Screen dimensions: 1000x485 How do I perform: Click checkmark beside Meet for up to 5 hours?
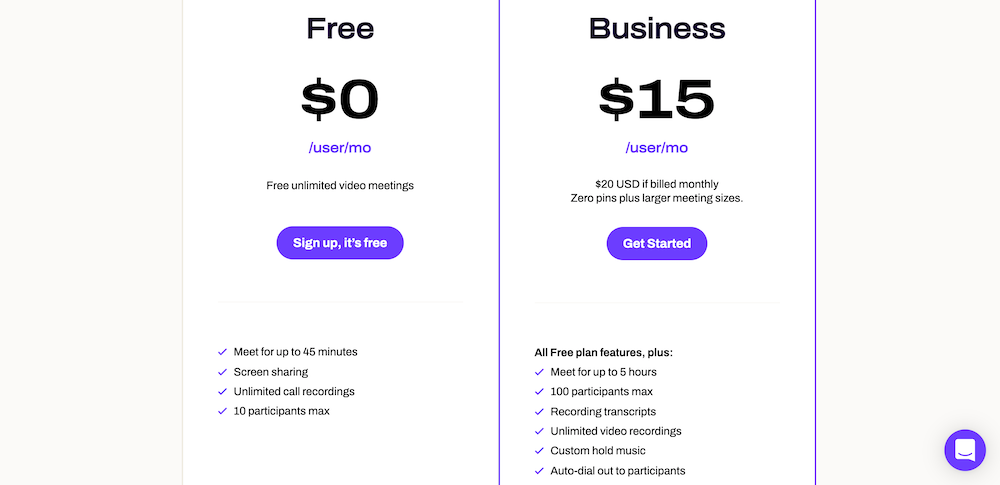540,372
